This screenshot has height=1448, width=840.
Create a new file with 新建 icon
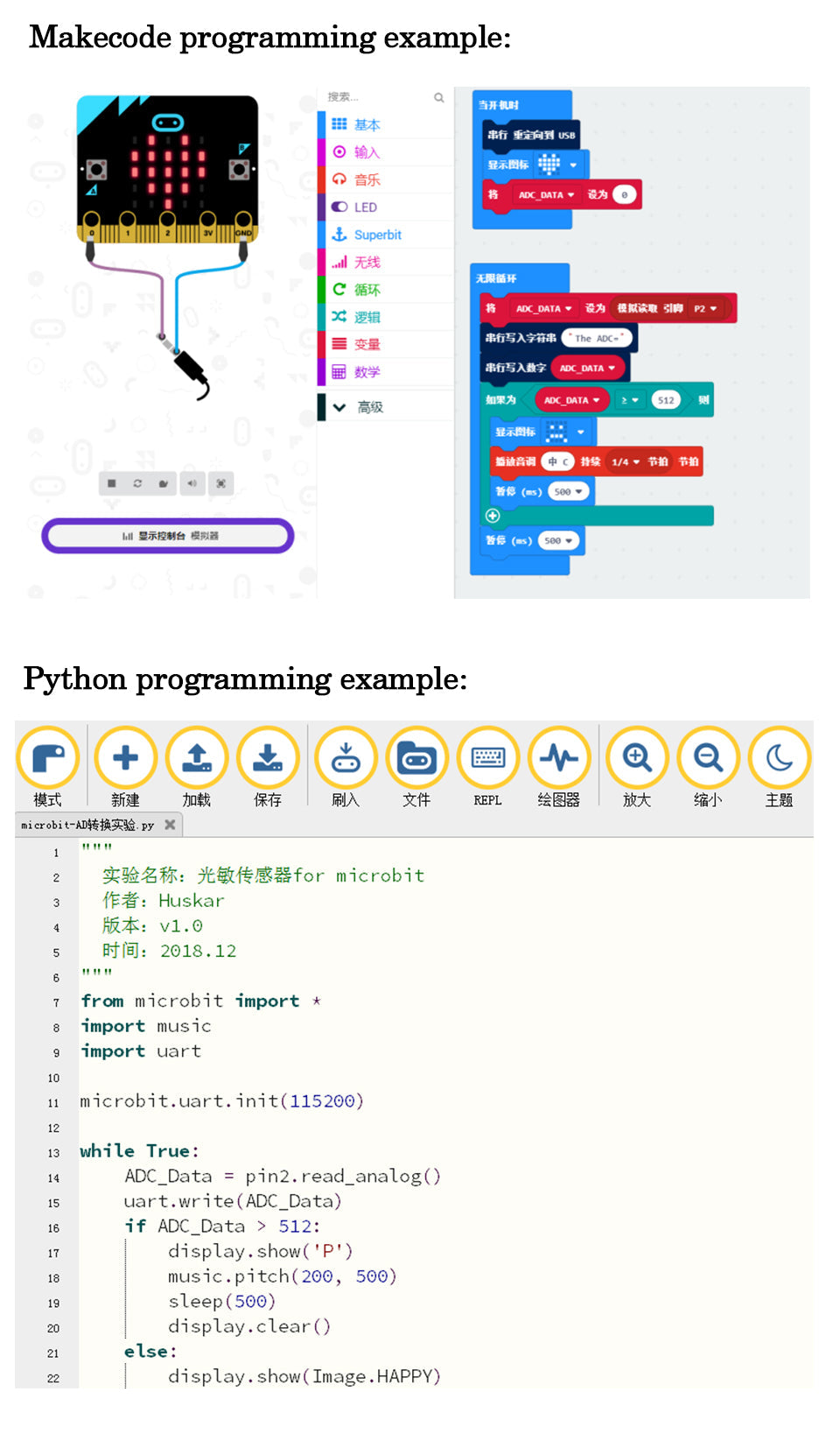[x=125, y=758]
